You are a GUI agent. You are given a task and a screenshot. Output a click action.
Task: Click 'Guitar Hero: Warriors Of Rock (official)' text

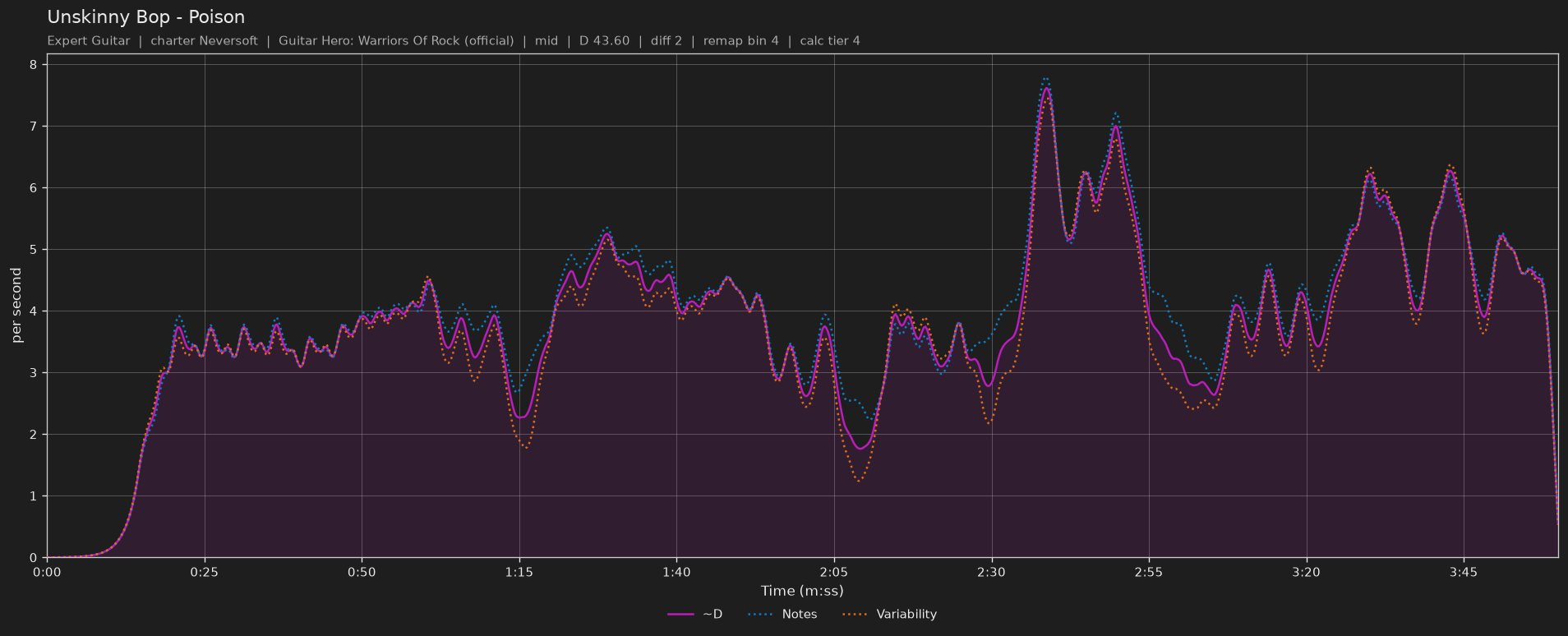click(x=396, y=41)
